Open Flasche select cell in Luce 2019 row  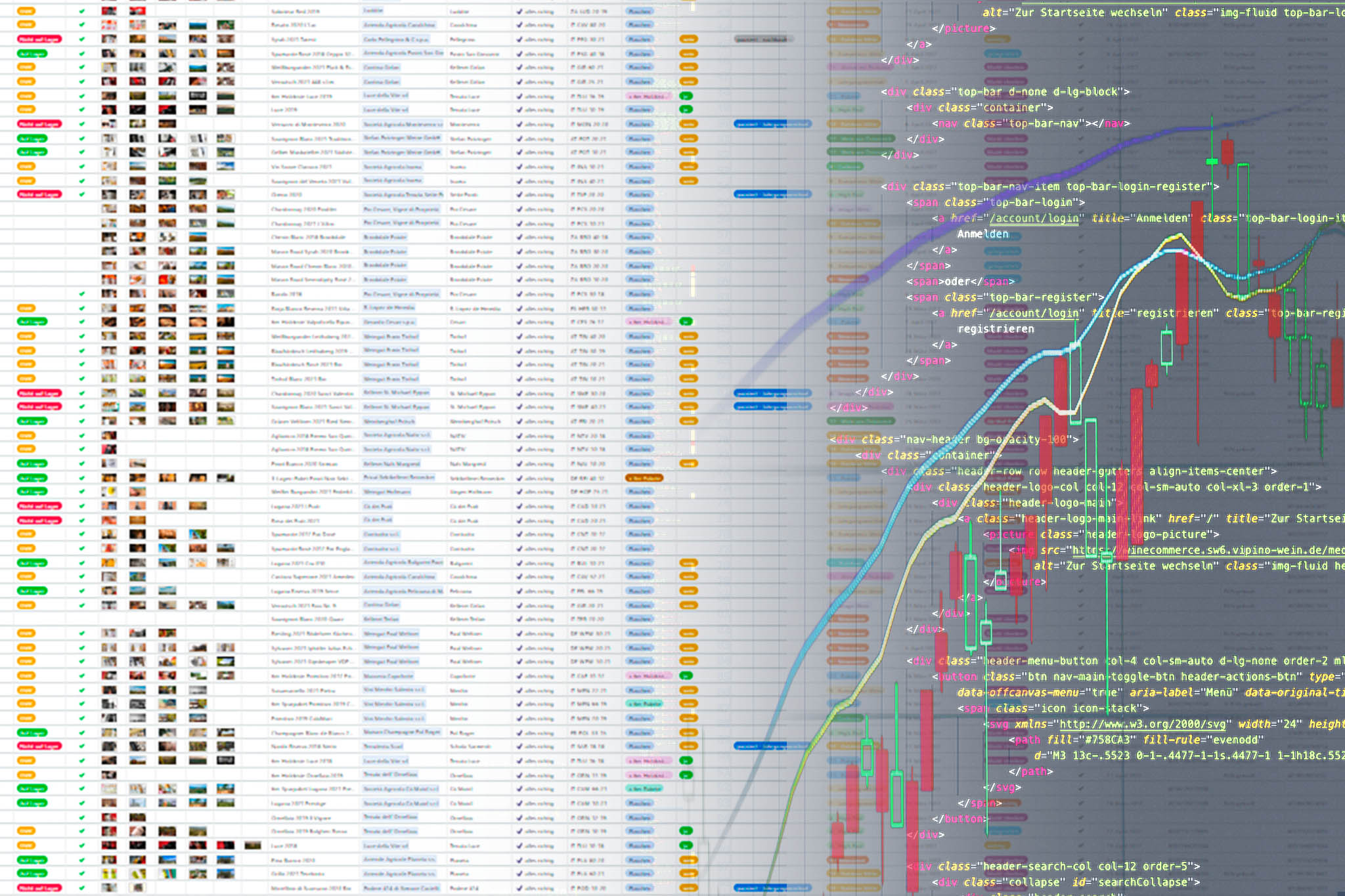tap(639, 110)
